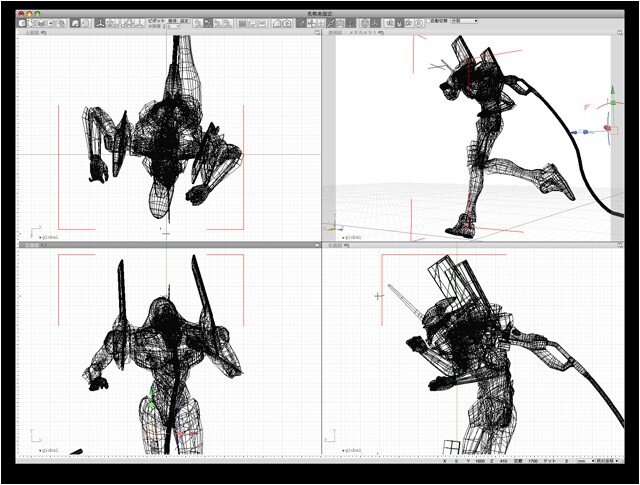
Task: Open the global dropdown in the front view
Action: pos(49,450)
